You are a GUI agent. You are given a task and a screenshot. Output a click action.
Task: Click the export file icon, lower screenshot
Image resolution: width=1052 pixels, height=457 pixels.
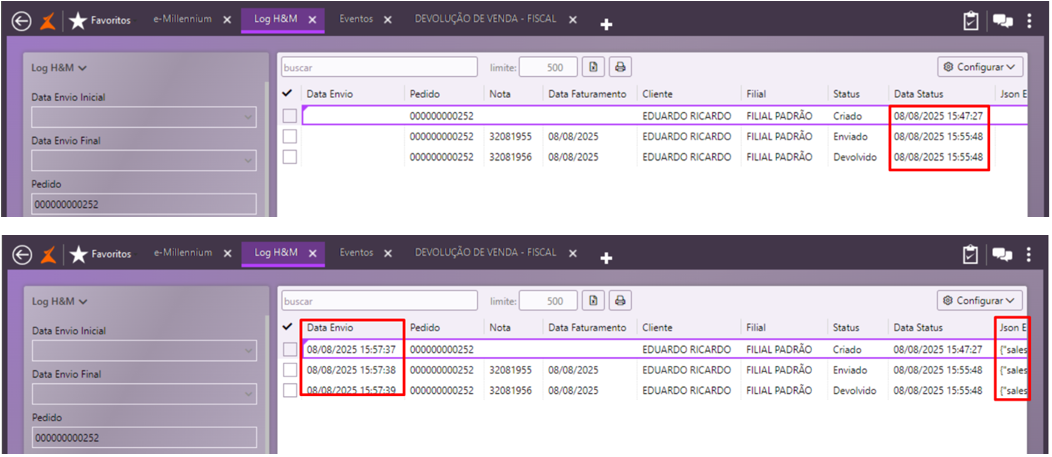point(593,301)
